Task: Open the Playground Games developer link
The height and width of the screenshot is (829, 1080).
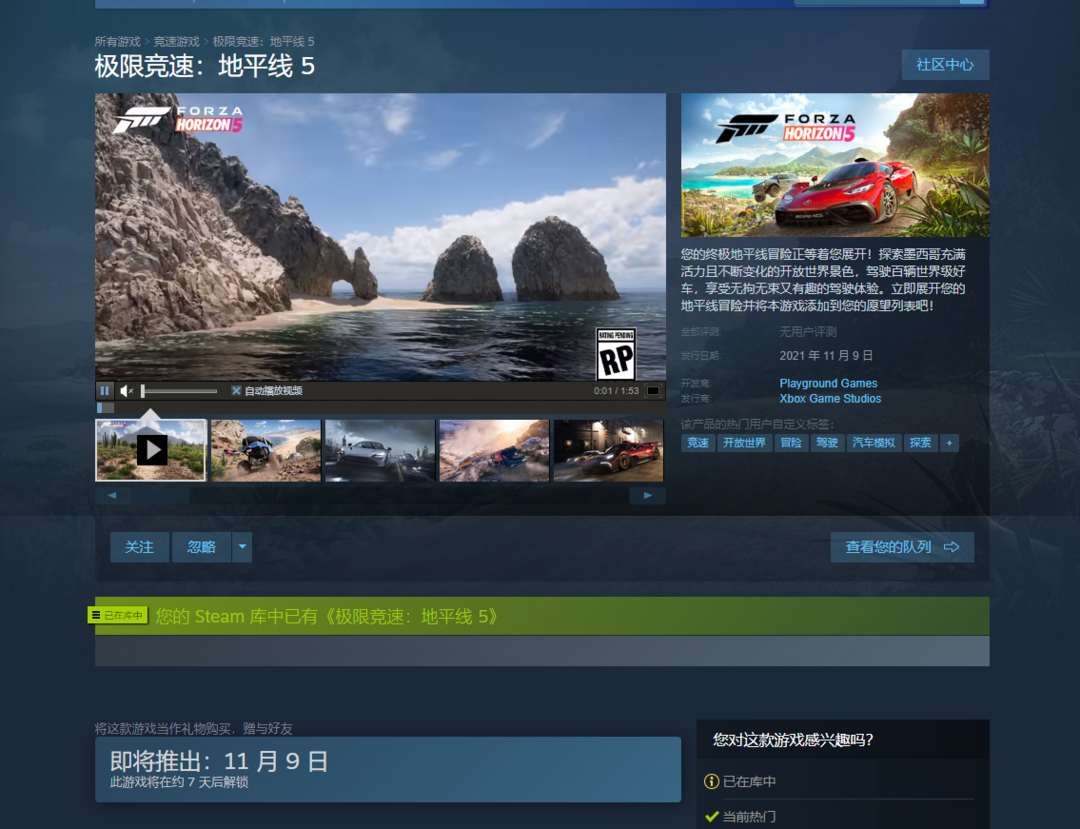Action: [828, 383]
